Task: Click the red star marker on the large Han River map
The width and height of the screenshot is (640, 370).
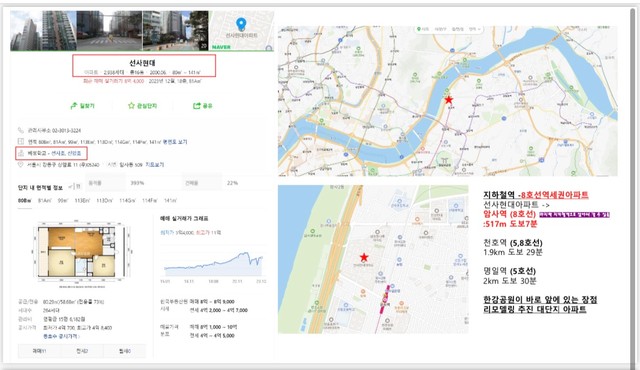Action: (449, 100)
